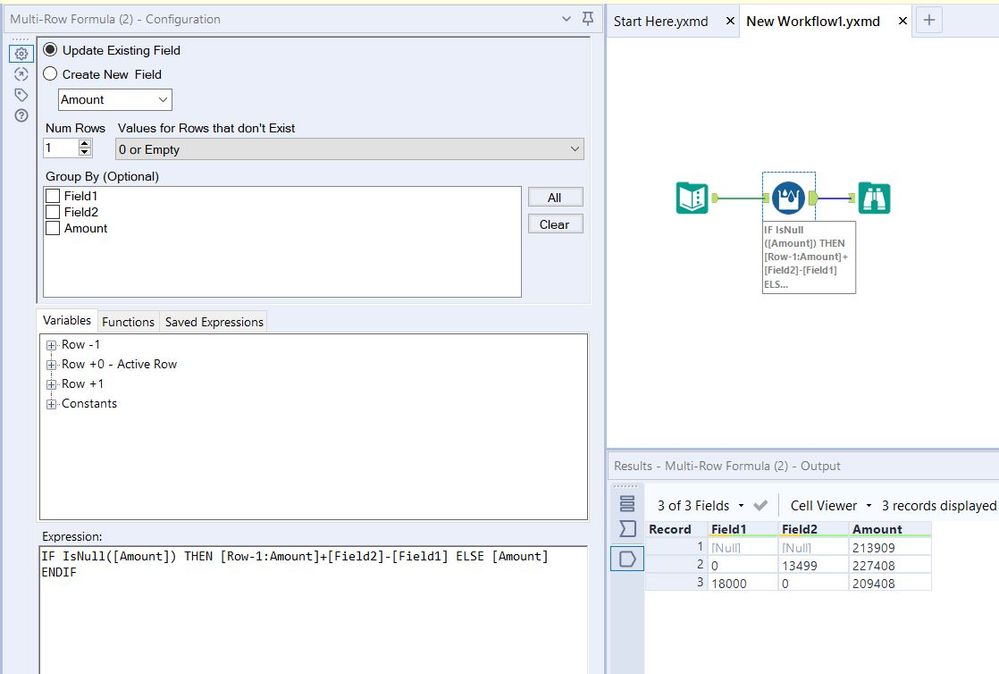Switch to New Workflow1.yxmd tab
Image resolution: width=999 pixels, height=674 pixels.
tap(813, 21)
